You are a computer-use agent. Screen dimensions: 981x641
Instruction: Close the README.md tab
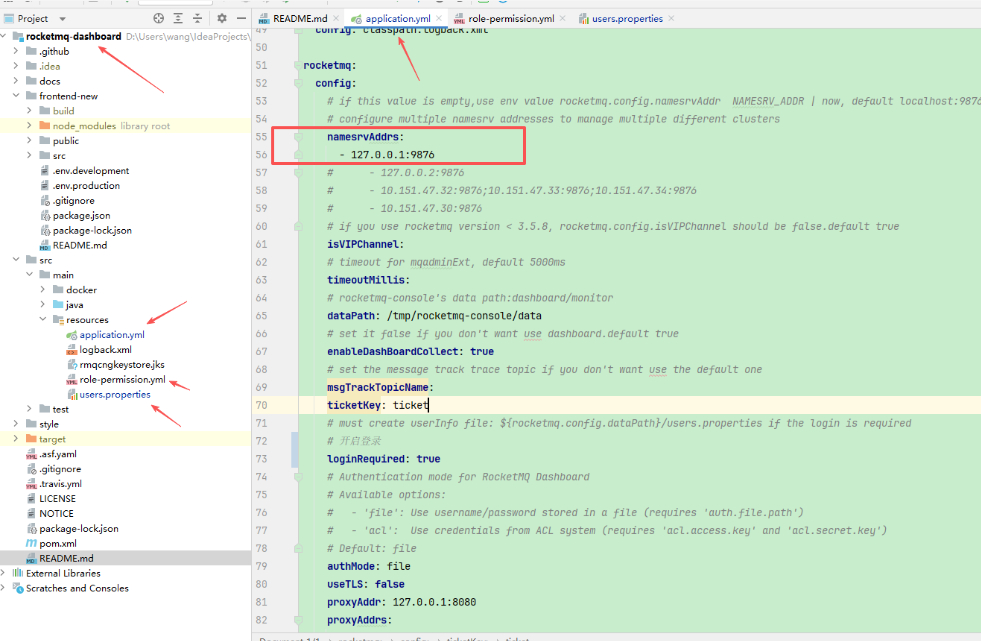pyautogui.click(x=336, y=19)
